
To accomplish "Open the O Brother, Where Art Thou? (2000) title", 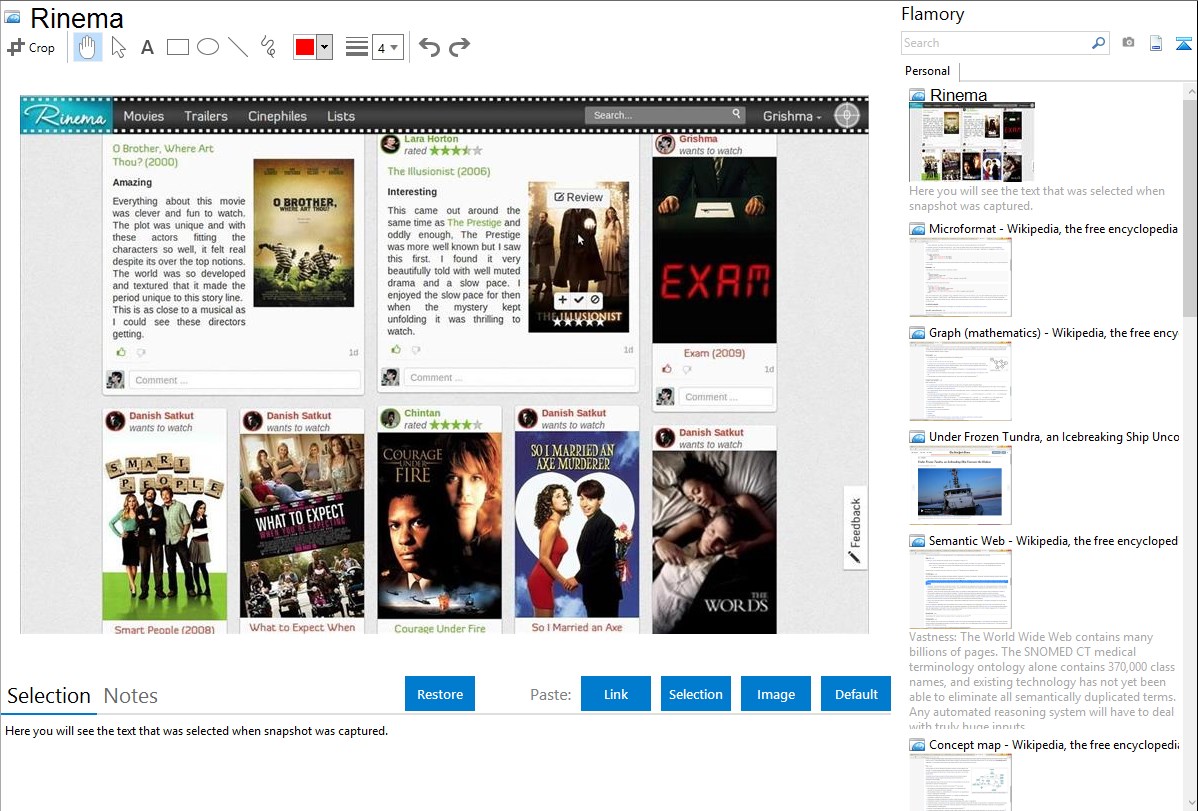I will pyautogui.click(x=163, y=155).
